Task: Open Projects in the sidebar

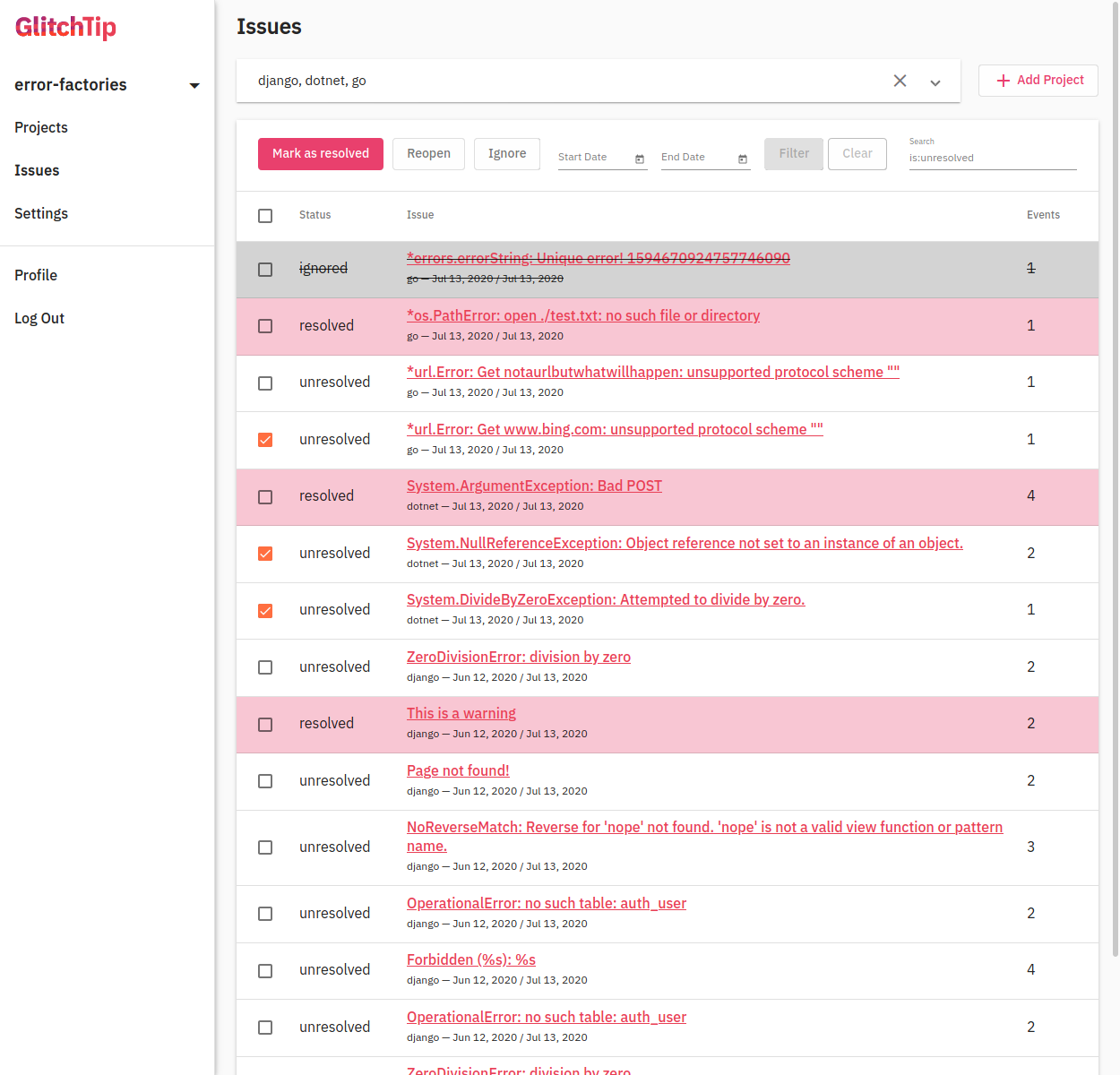Action: 41,127
